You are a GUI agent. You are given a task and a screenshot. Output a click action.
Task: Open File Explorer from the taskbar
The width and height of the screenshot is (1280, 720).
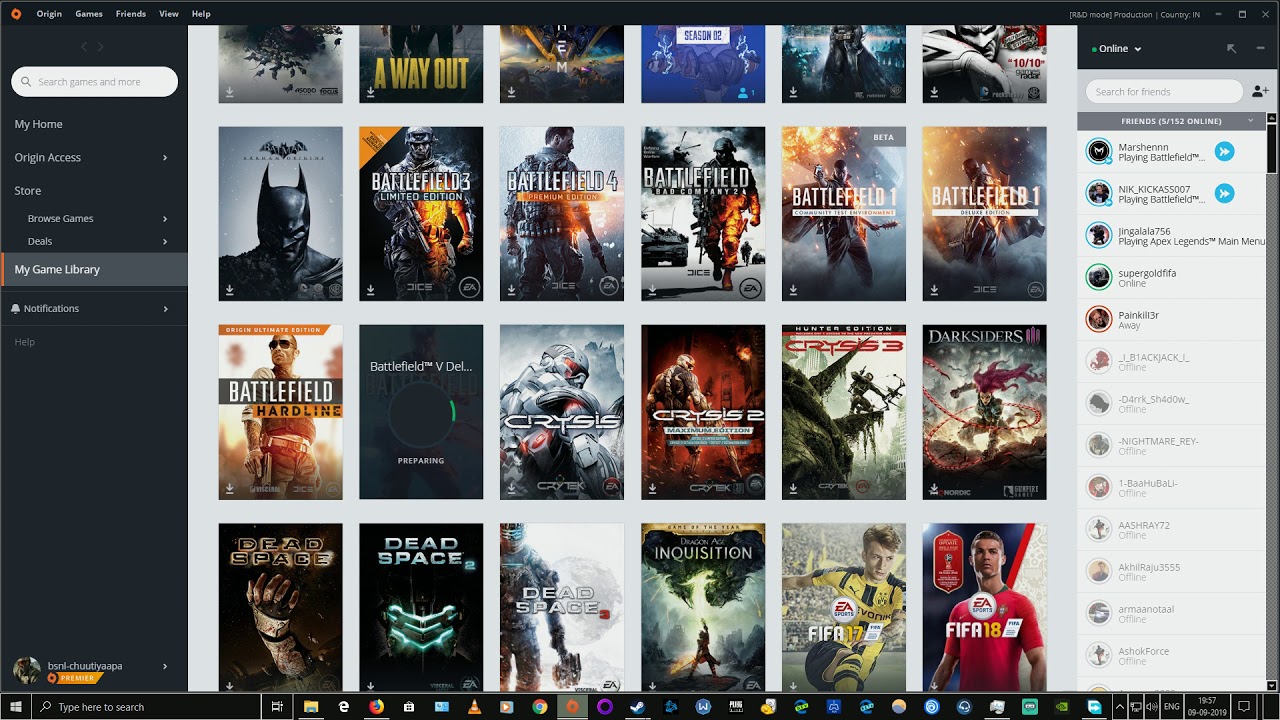[311, 706]
